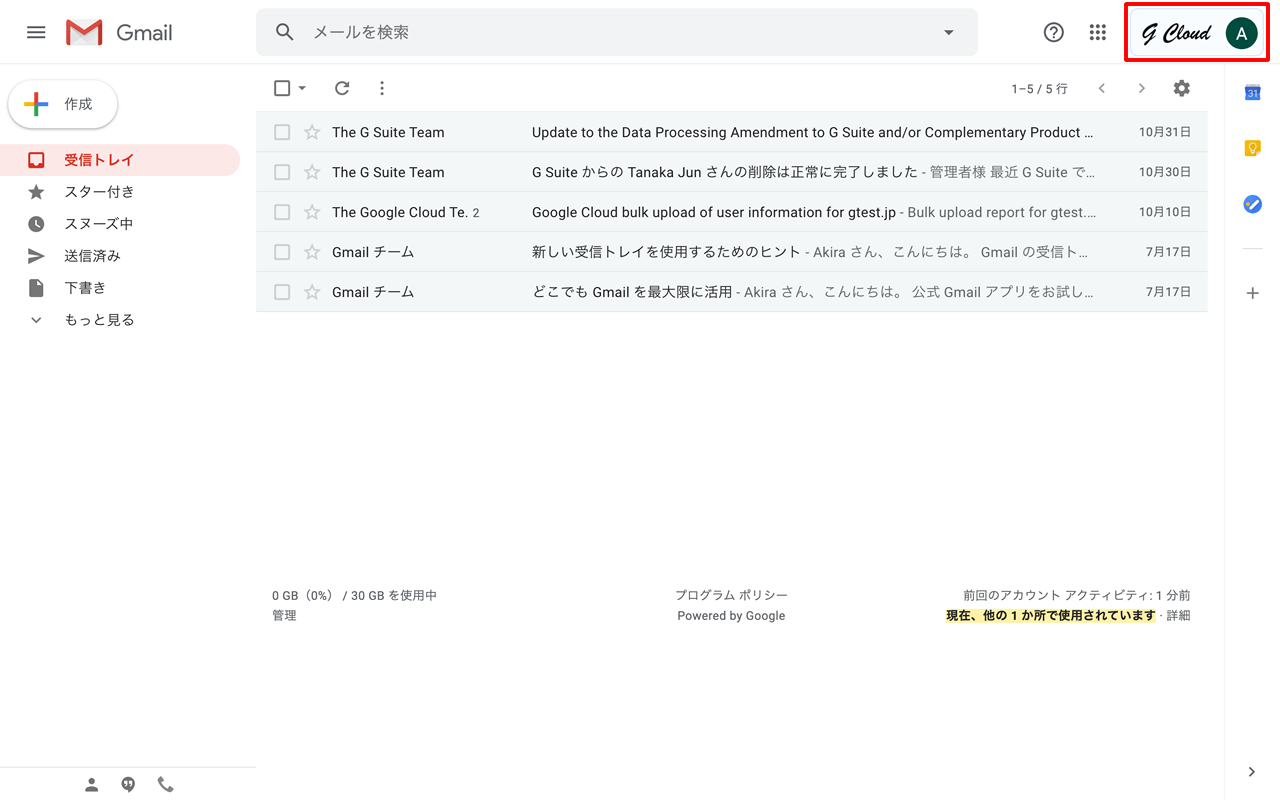
Task: Open the settings gear icon
Action: (x=1182, y=88)
